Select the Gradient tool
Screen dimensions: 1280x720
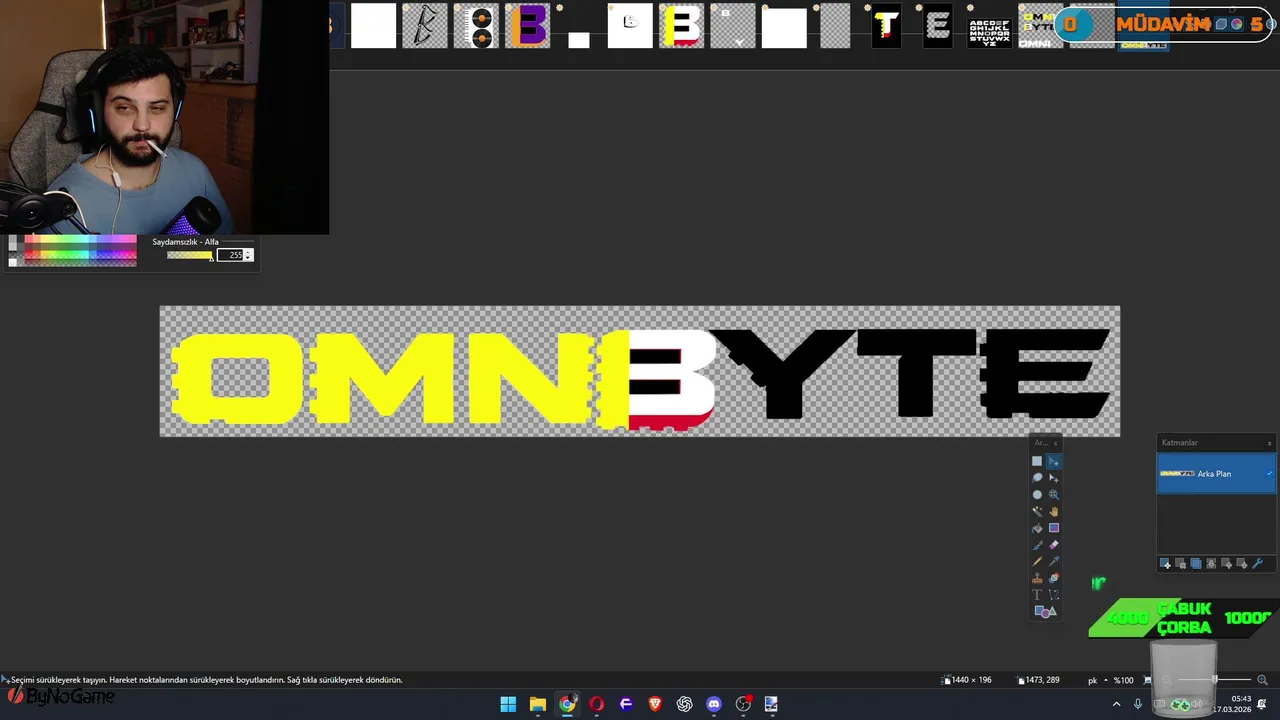click(x=1054, y=528)
